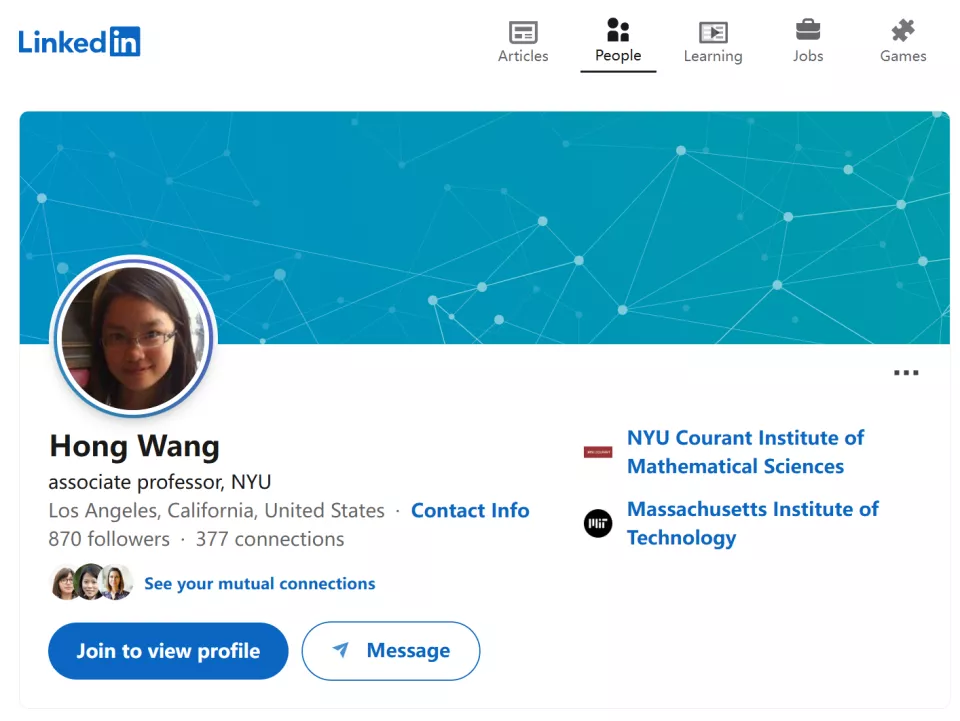Click the mutual connections avatar group
The width and height of the screenshot is (960, 721).
point(91,582)
